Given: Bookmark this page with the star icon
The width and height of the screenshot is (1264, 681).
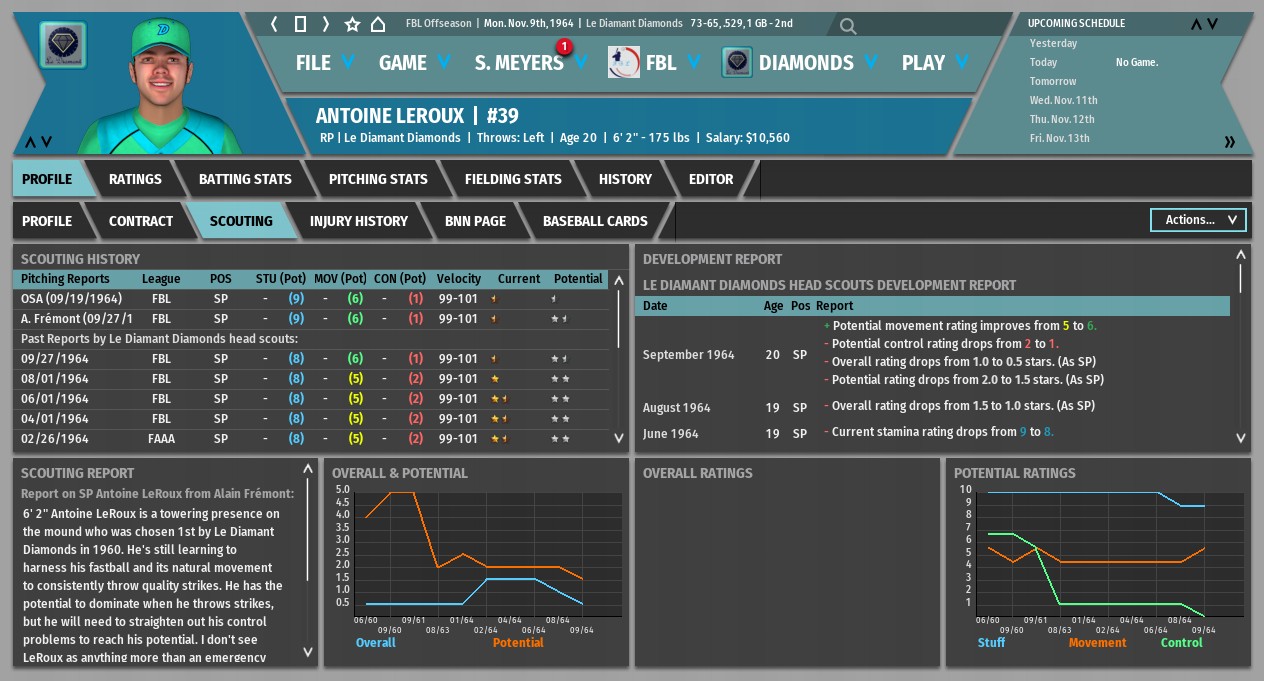Looking at the screenshot, I should click(x=352, y=23).
